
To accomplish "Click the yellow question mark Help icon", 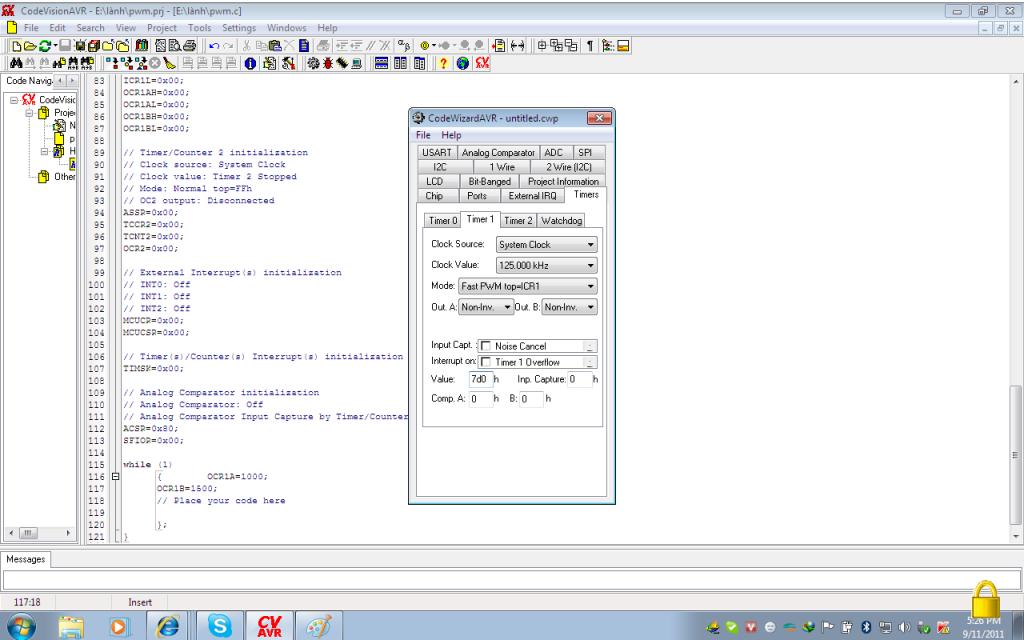I will (443, 63).
